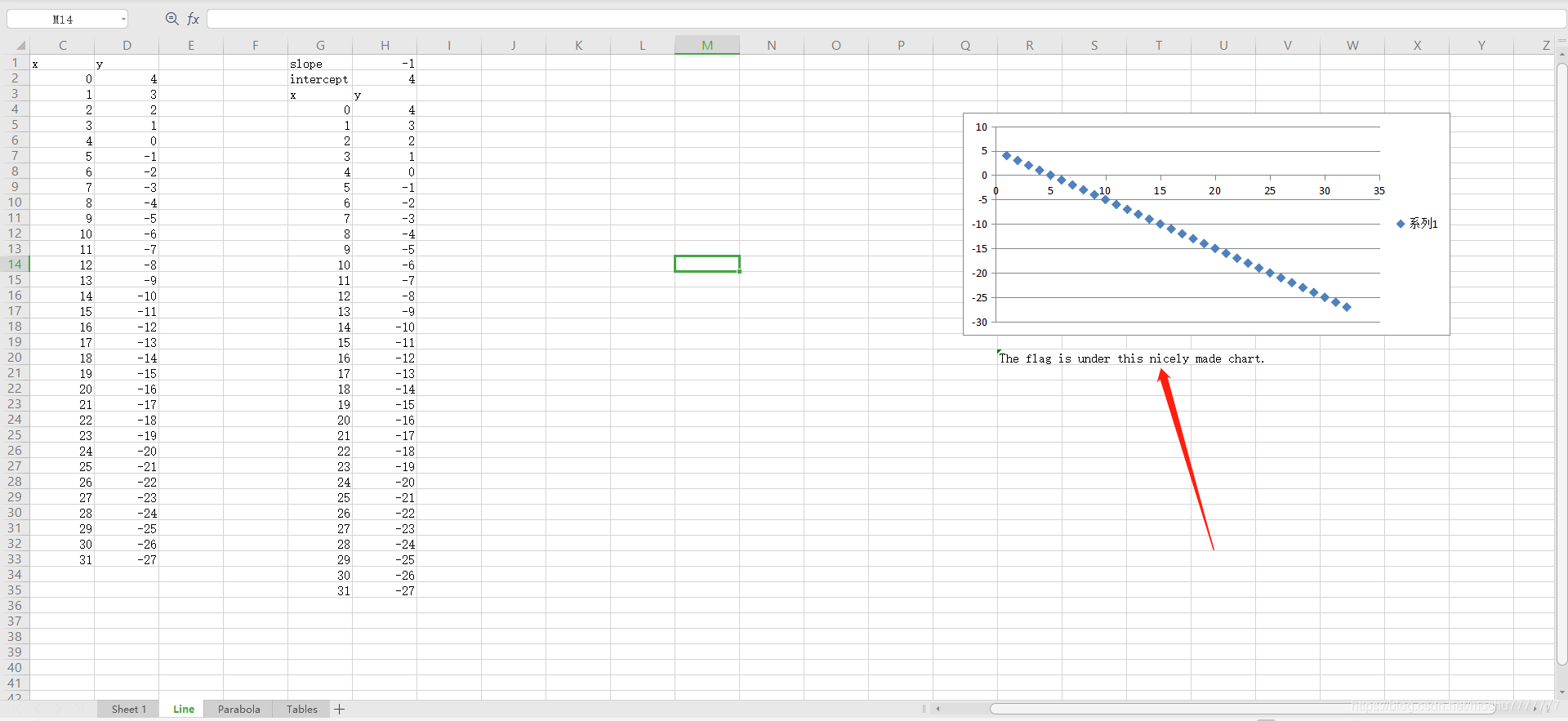Select active cell M14
The height and width of the screenshot is (721, 1568).
pos(707,265)
